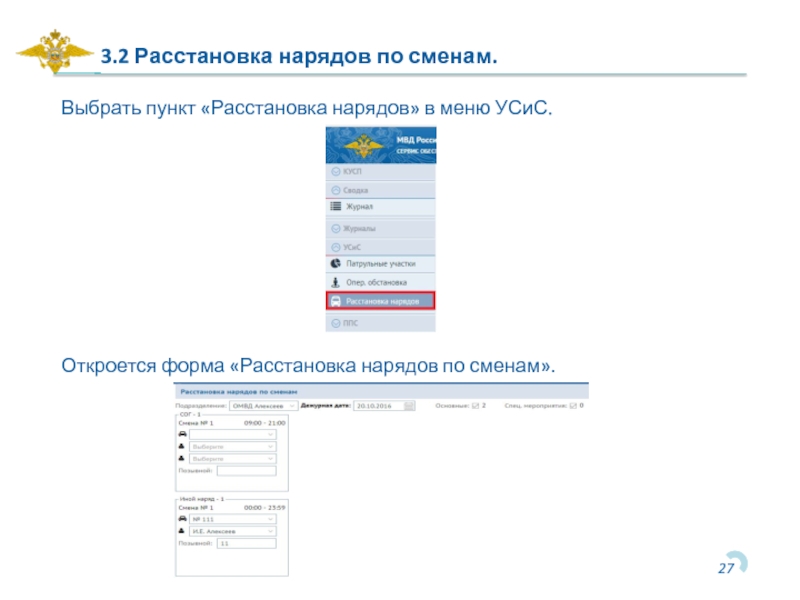Screen dimensions: 800x600
Task: Open the № 111 vehicle dropdown
Action: point(233,519)
